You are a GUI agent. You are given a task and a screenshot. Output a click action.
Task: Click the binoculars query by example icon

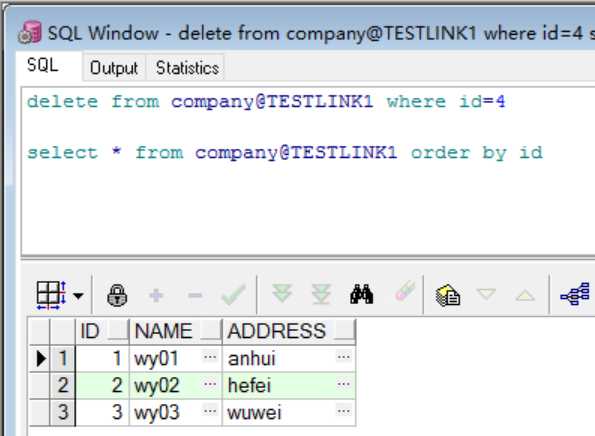[x=362, y=294]
